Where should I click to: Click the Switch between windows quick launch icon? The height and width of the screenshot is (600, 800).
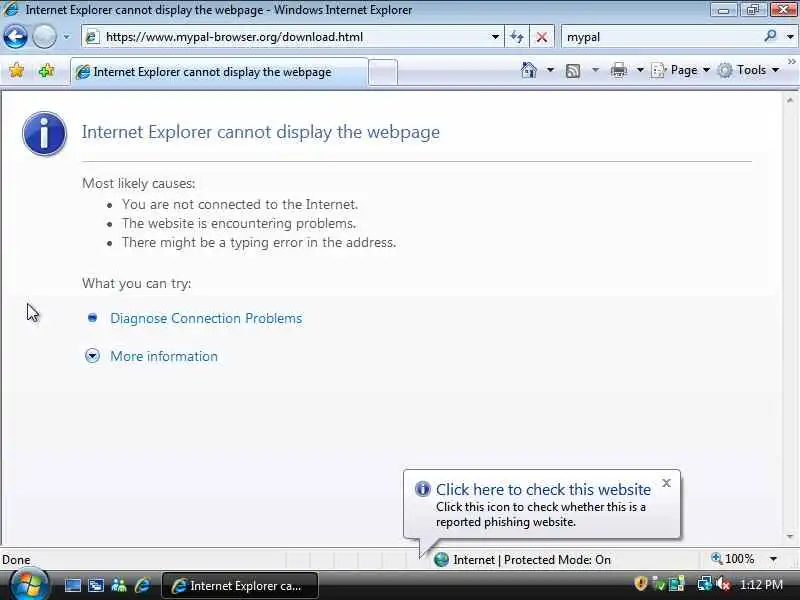coord(95,585)
